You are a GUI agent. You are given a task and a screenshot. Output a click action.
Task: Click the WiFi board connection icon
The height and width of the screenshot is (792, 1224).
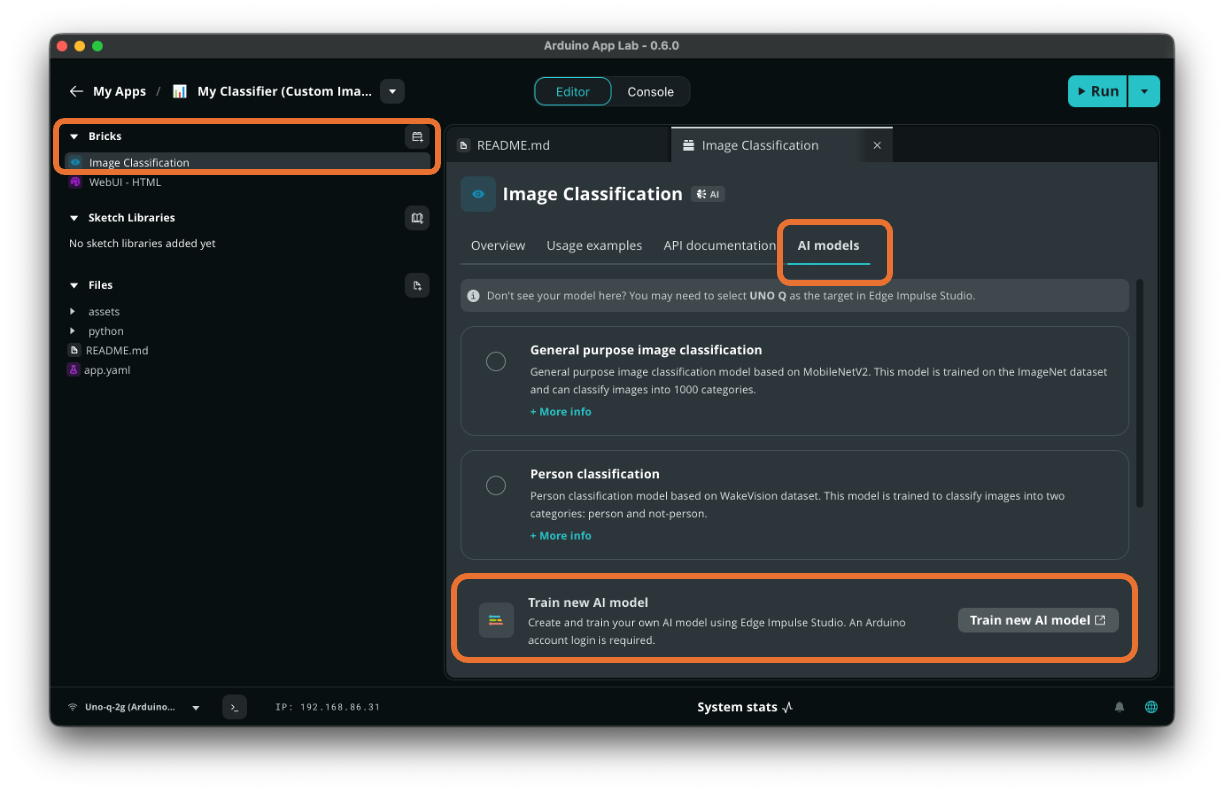coord(73,707)
